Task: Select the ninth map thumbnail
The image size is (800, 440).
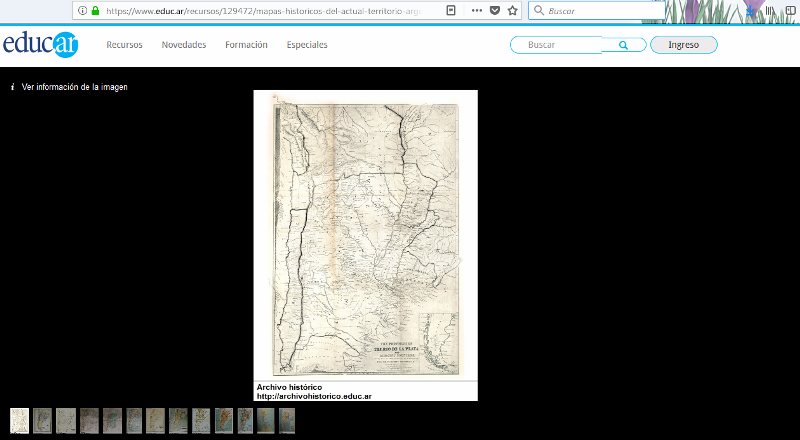Action: pos(201,421)
